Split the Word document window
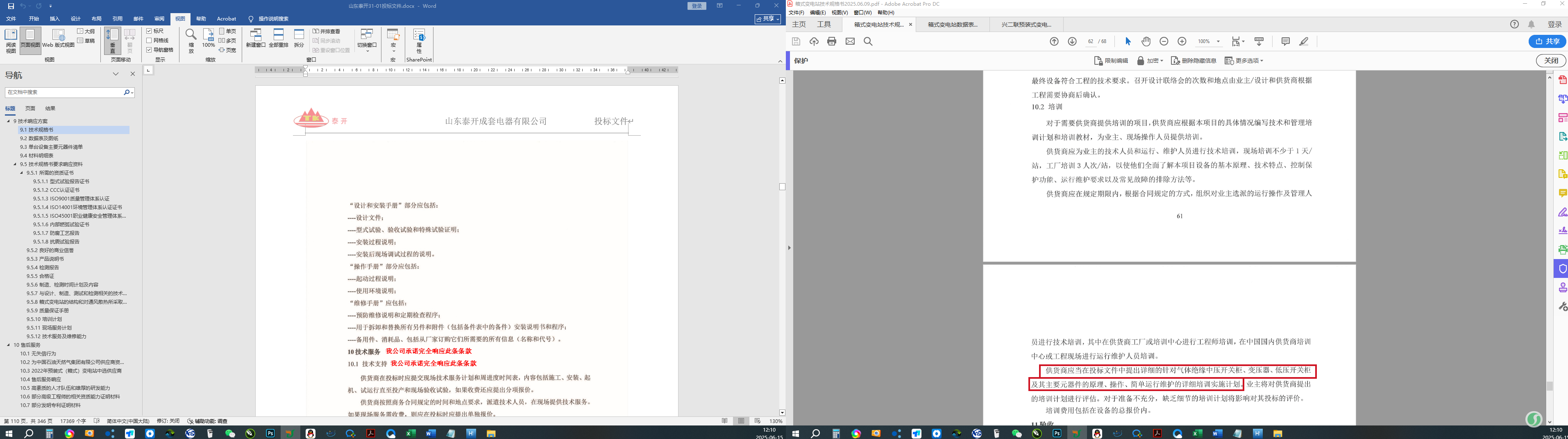This screenshot has width=1568, height=439. [x=299, y=39]
